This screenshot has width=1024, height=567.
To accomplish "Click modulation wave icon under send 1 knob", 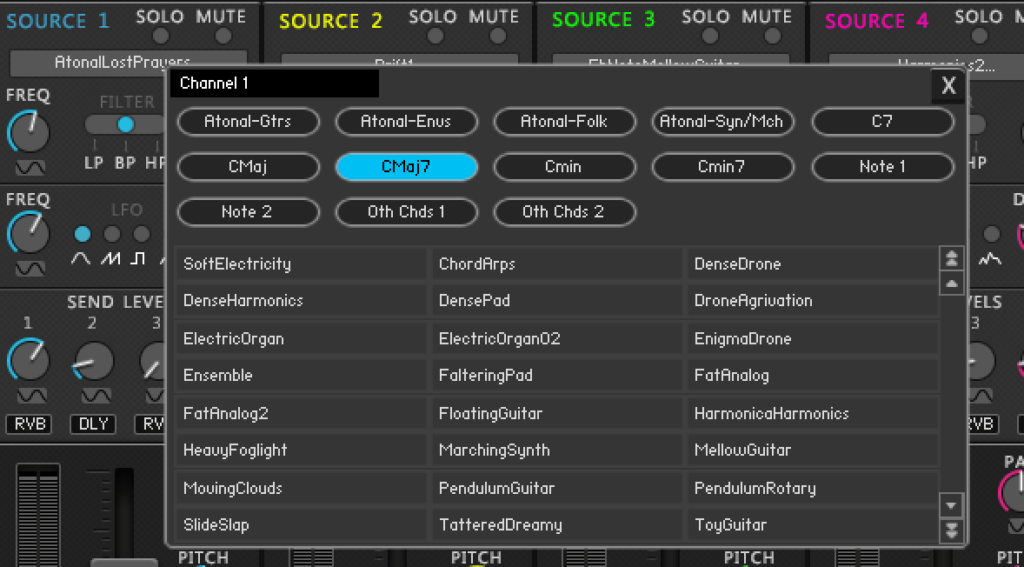I will click(x=32, y=395).
